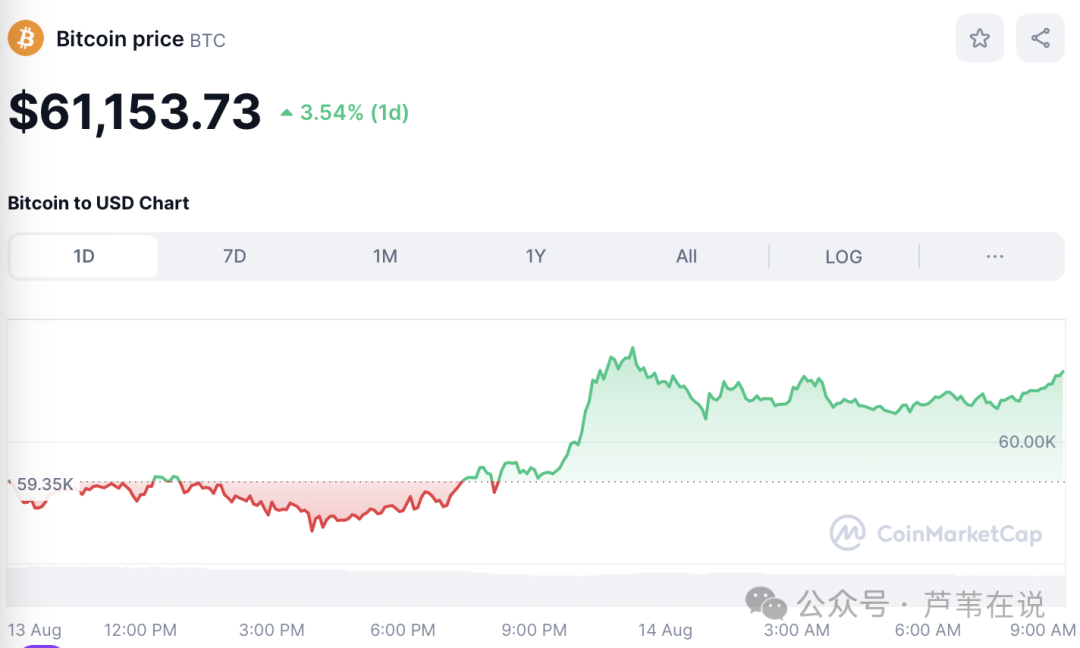Viewport: 1080px width, 648px height.
Task: Add Bitcoin to watchlist with star
Action: coord(979,39)
